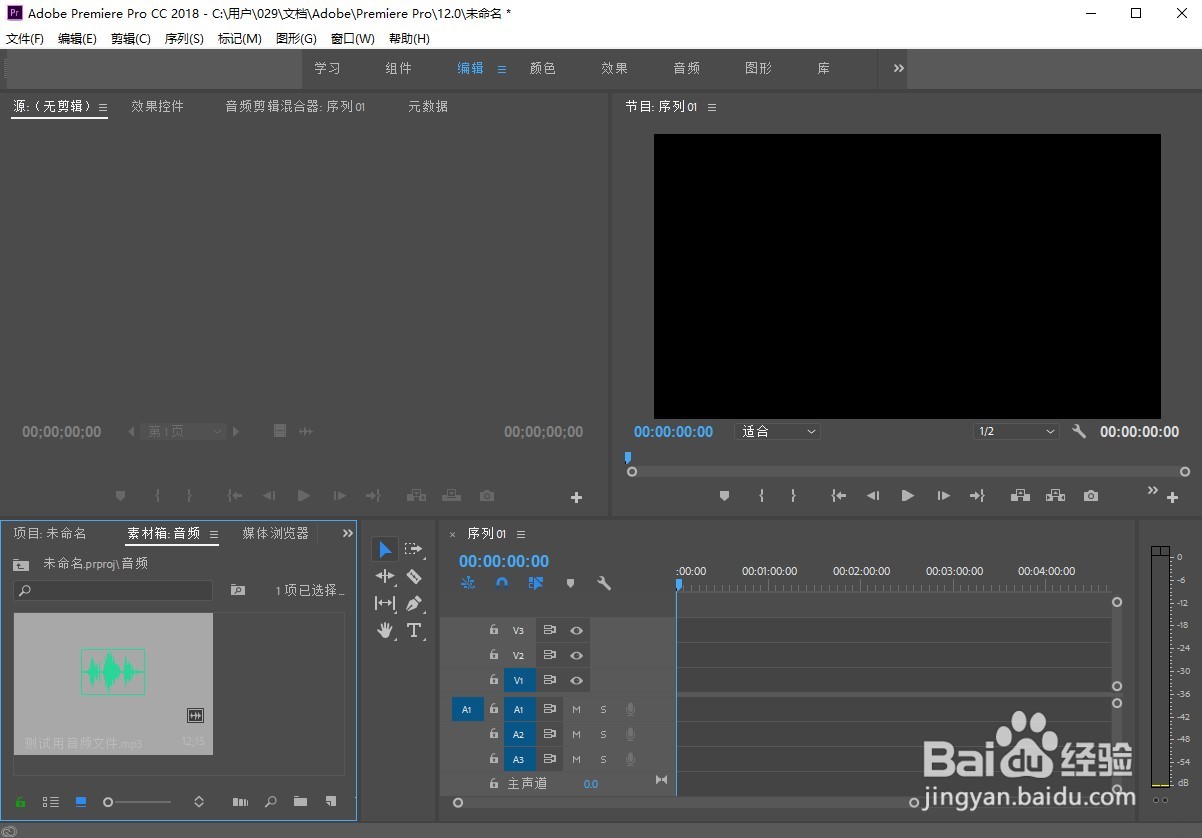Step forward one frame in Program monitor
1202x838 pixels.
point(943,495)
